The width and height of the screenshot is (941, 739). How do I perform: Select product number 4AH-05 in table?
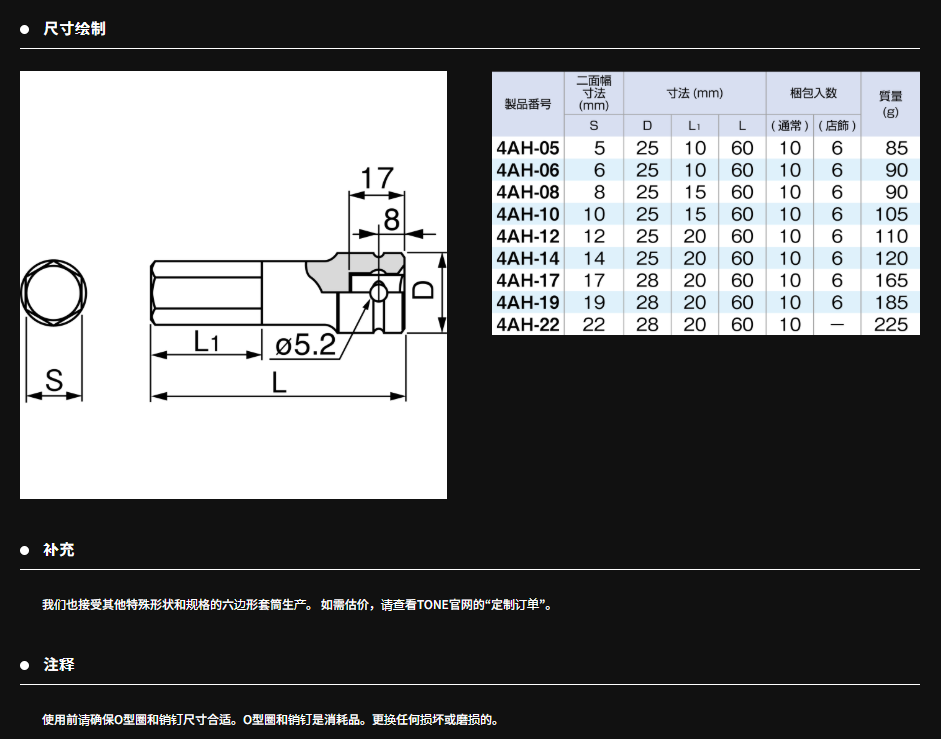(x=527, y=148)
